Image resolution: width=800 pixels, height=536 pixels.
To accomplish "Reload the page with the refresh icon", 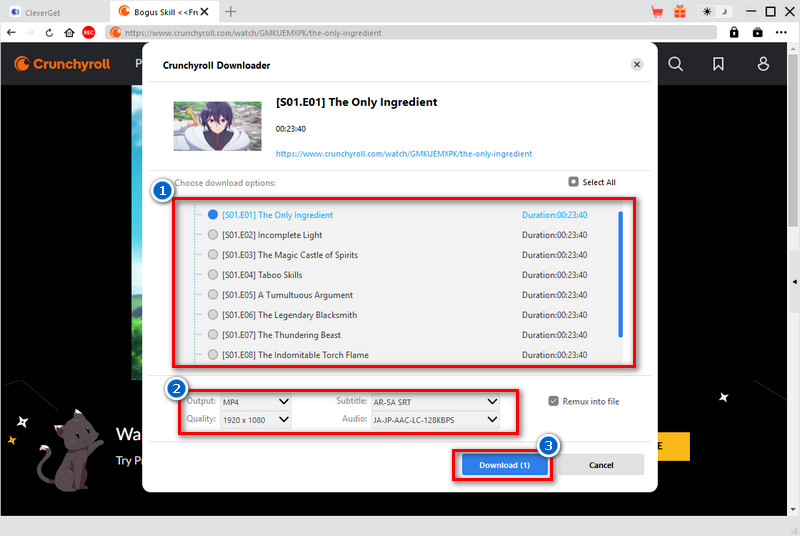I will pyautogui.click(x=49, y=33).
